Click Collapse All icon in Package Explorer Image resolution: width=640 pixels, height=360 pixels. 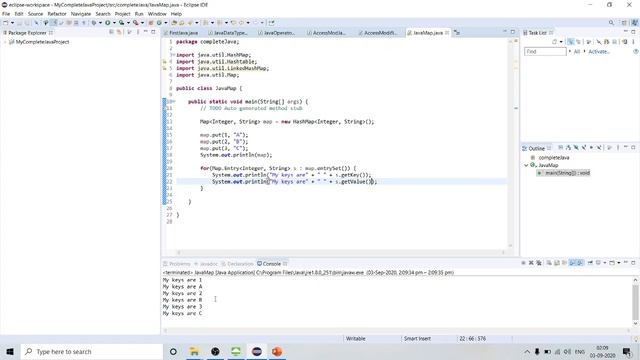(111, 32)
